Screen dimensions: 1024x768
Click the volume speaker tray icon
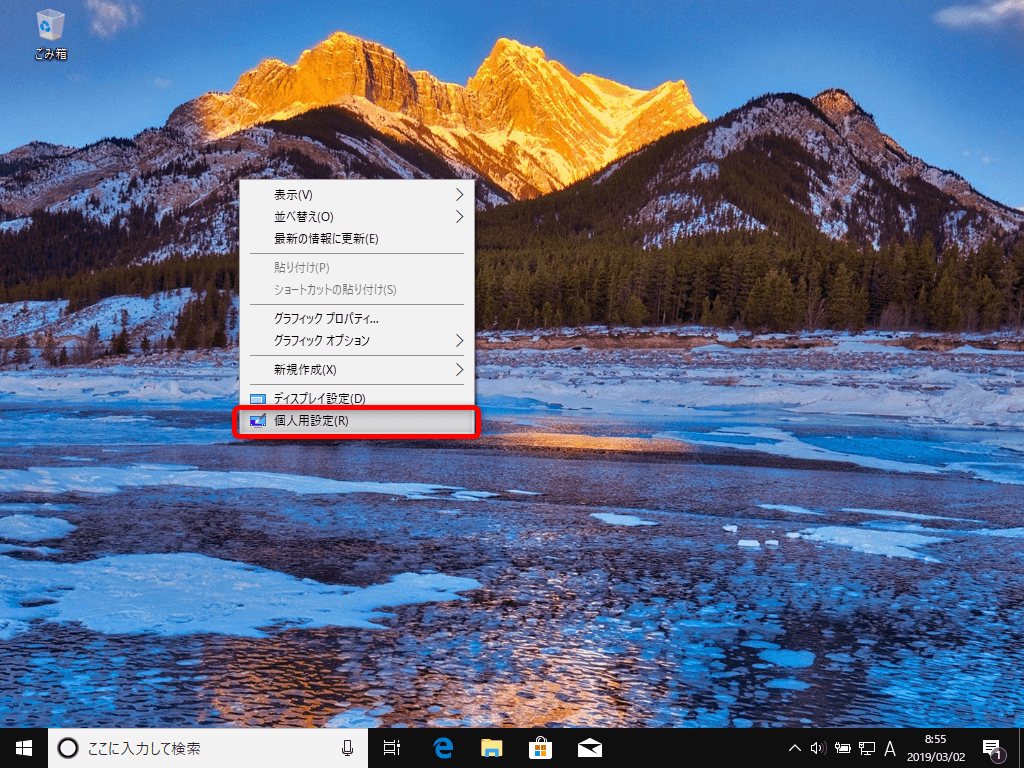click(818, 748)
